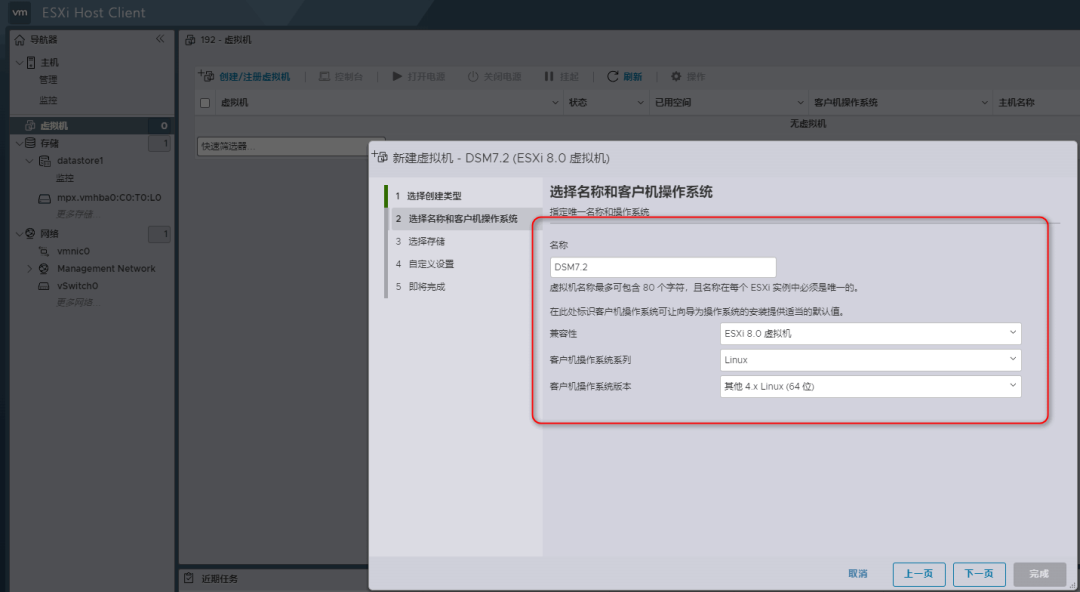Toggle the select-all virtual machines checkbox

[x=205, y=103]
